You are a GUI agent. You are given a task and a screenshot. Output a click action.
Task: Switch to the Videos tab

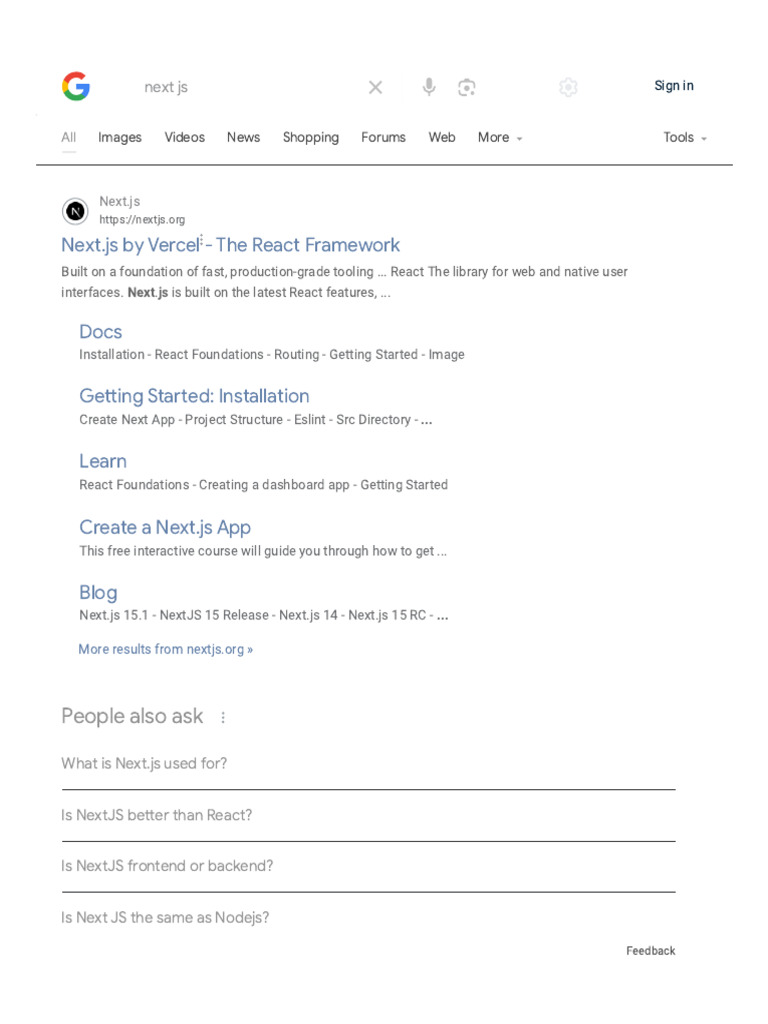point(185,138)
